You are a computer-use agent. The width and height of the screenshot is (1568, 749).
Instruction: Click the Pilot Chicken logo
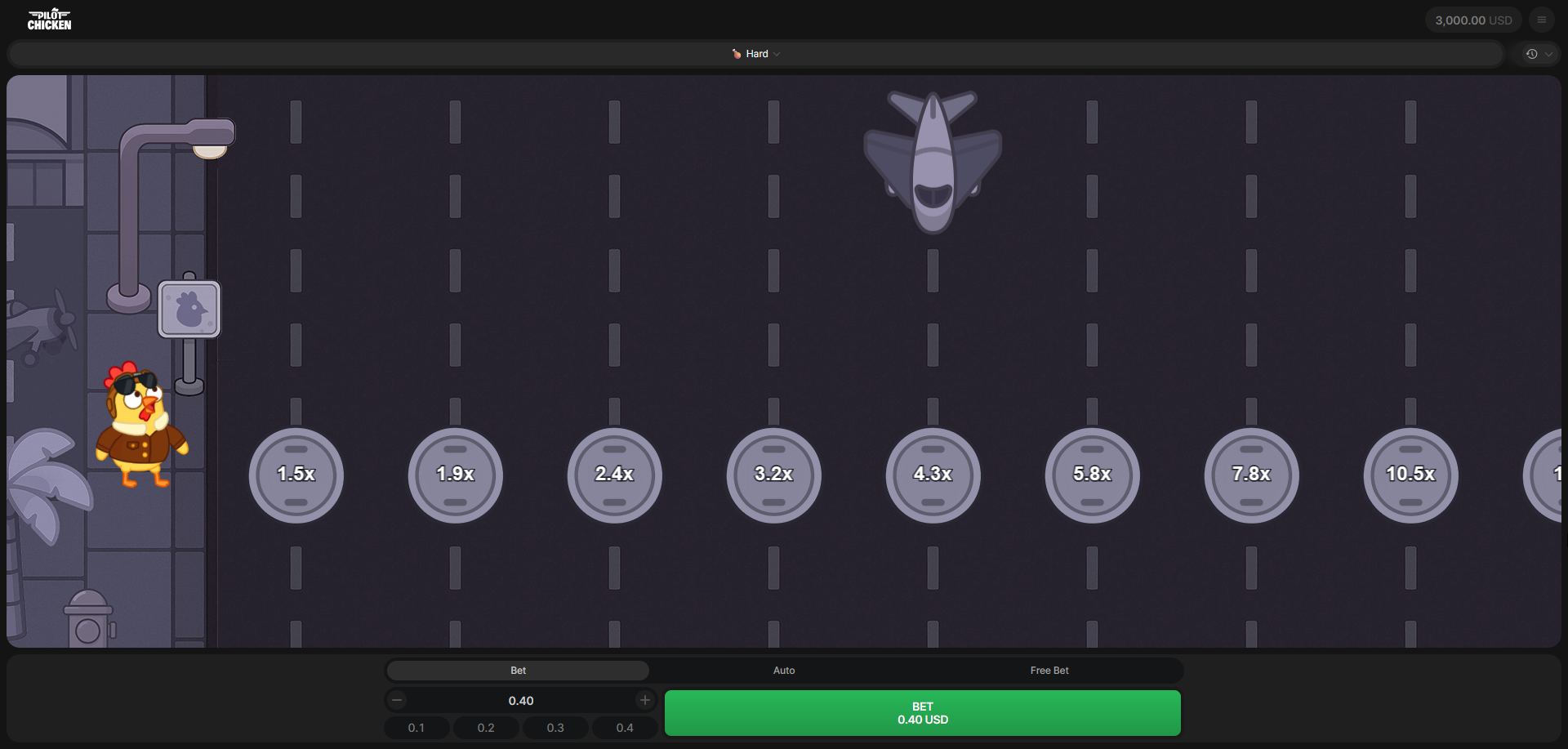(49, 20)
